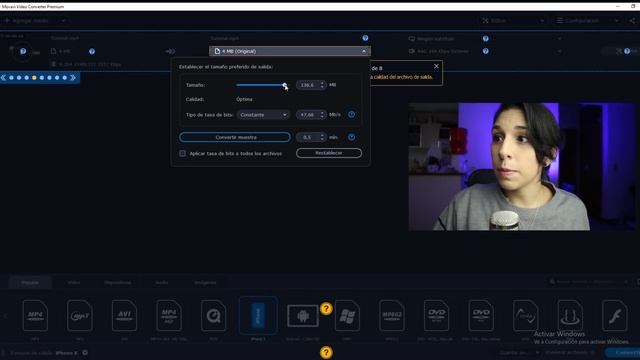The height and width of the screenshot is (360, 640).
Task: Open the 'Constante' bitrate type dropdown
Action: click(x=263, y=115)
